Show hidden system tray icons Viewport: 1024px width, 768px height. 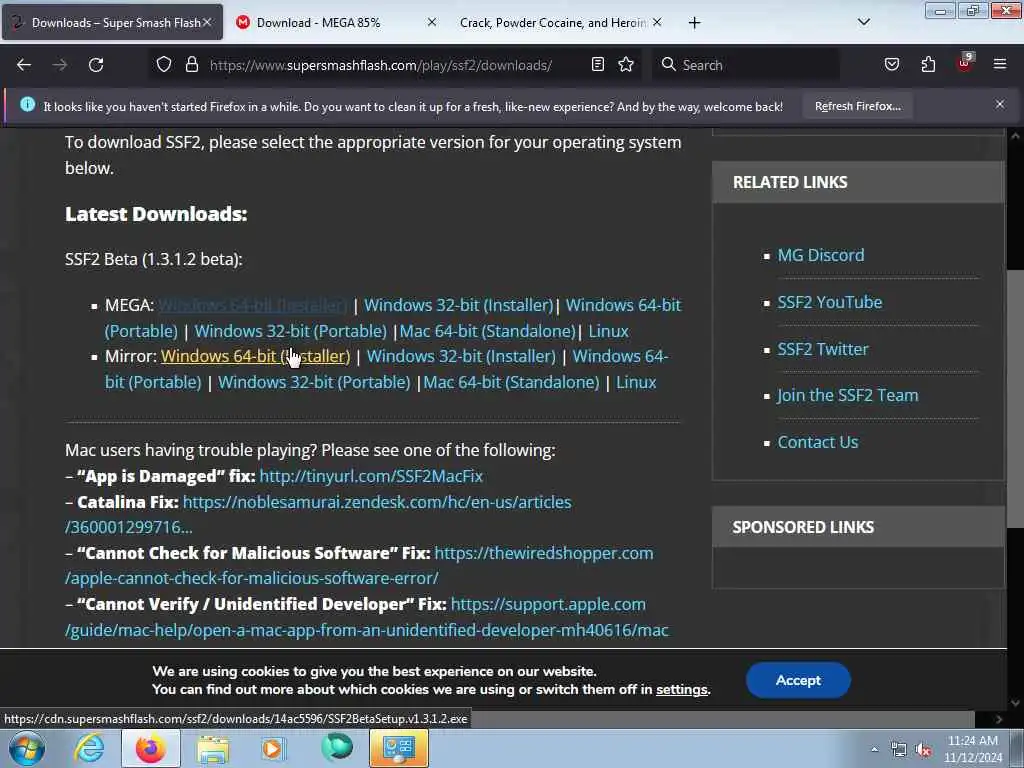pos(874,750)
